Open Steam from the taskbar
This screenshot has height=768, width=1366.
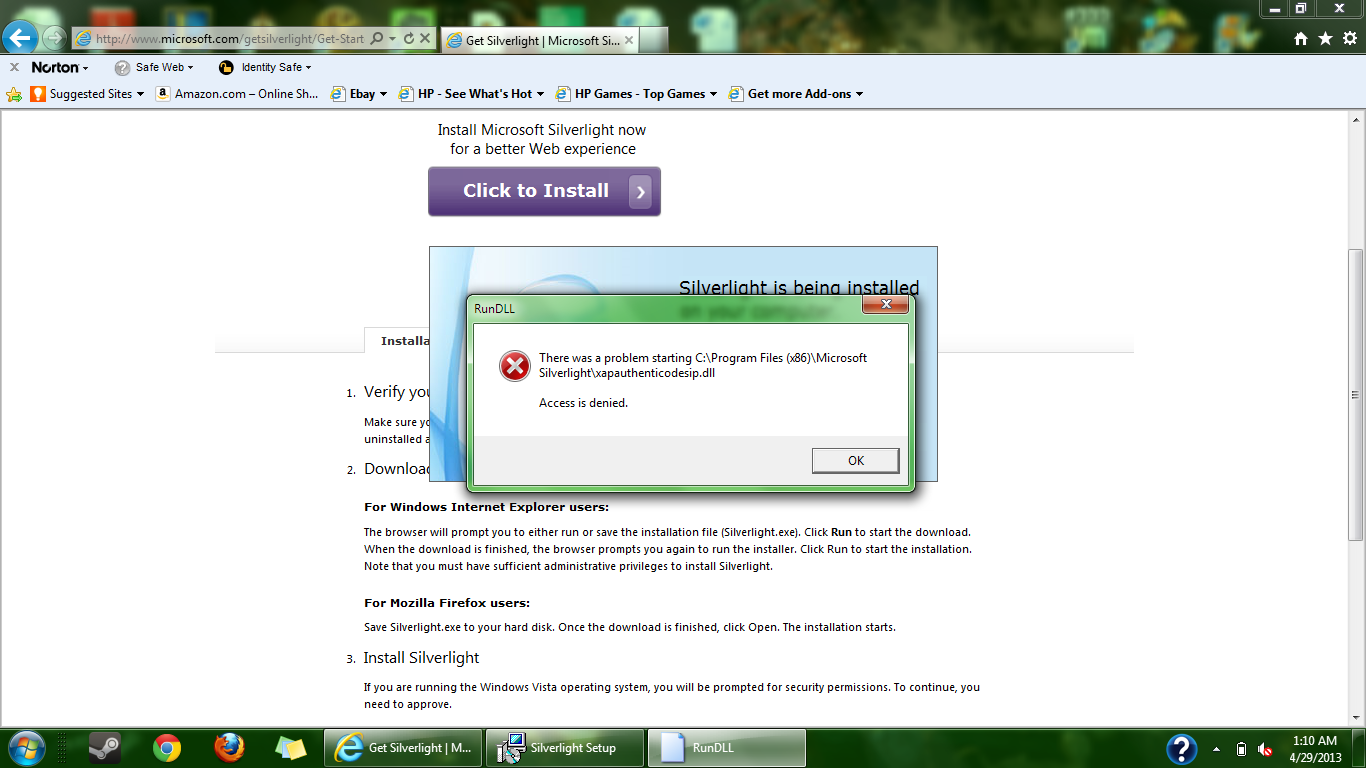pos(105,748)
